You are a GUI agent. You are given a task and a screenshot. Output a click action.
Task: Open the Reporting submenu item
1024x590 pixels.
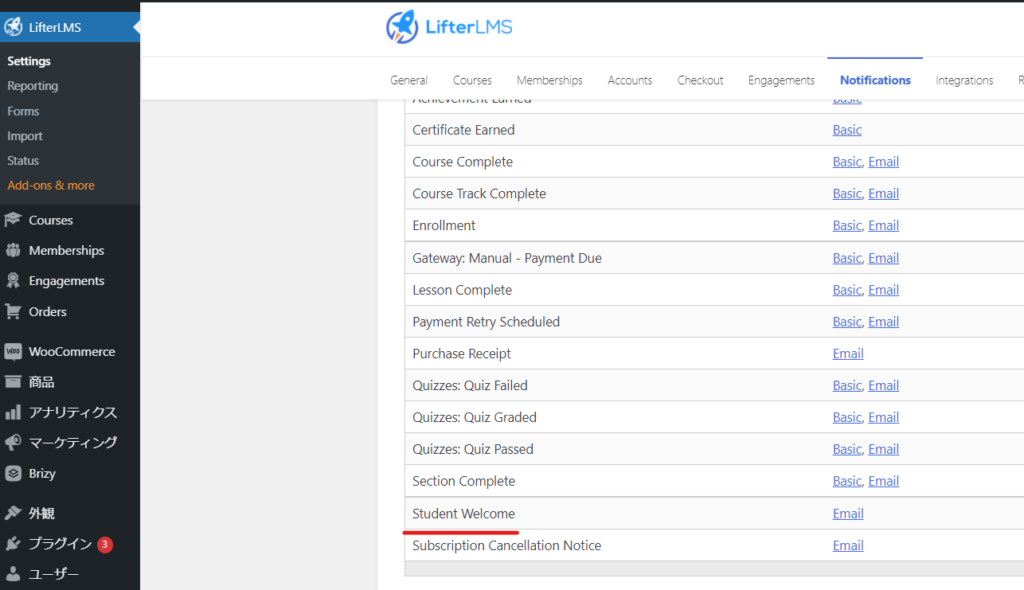pos(33,86)
